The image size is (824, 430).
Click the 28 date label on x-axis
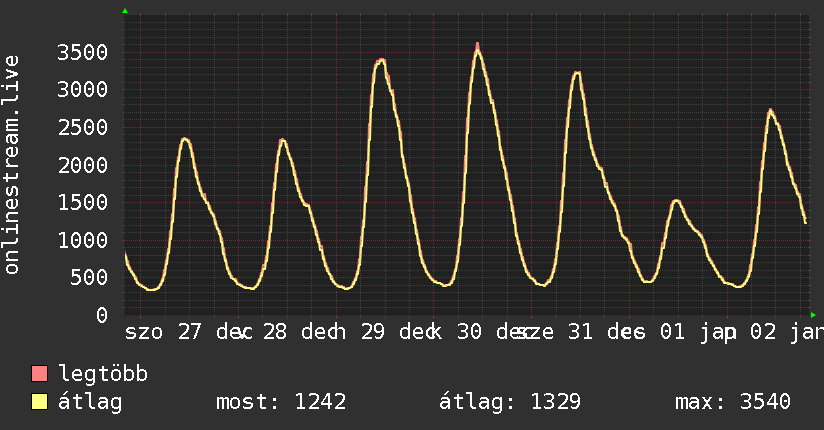point(275,332)
